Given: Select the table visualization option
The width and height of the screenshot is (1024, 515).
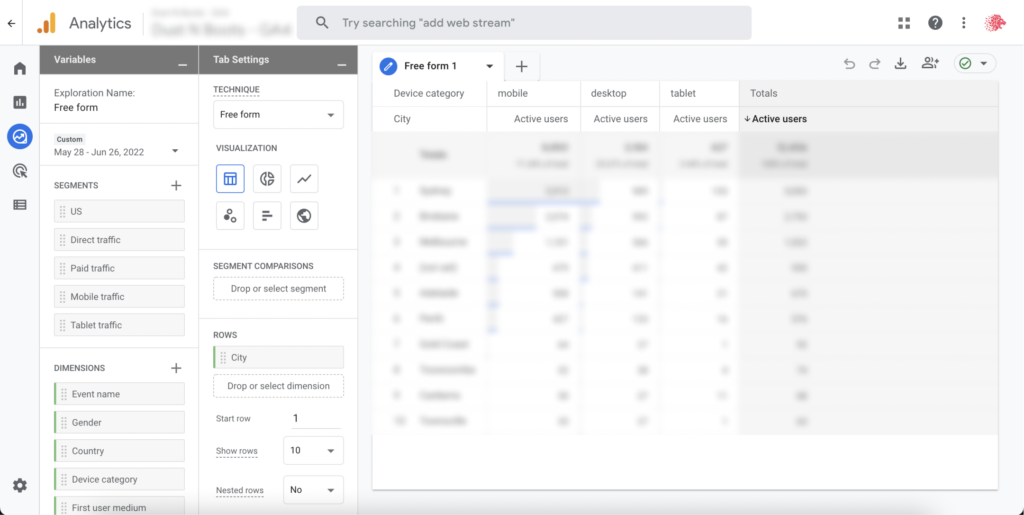Looking at the screenshot, I should point(230,179).
